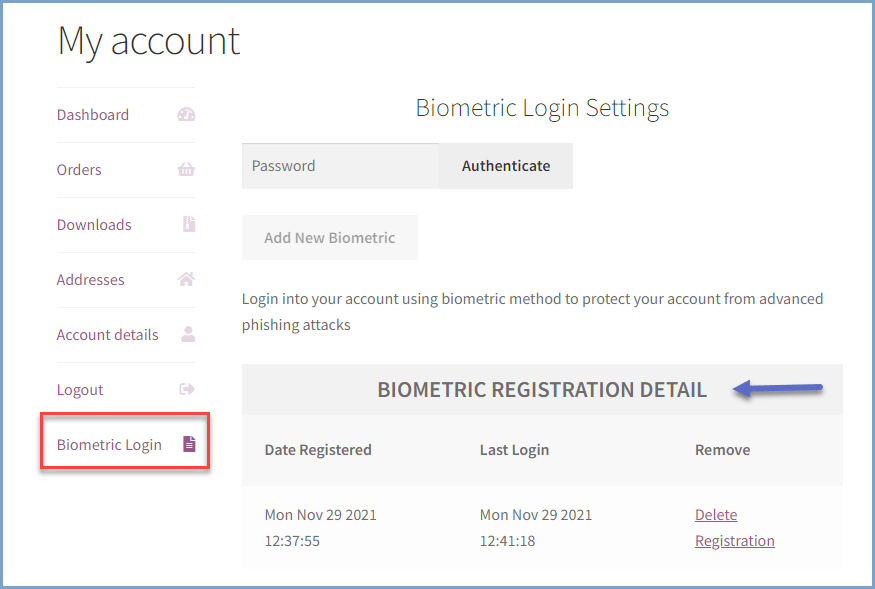The image size is (875, 589).
Task: Click the My account page heading
Action: point(148,41)
